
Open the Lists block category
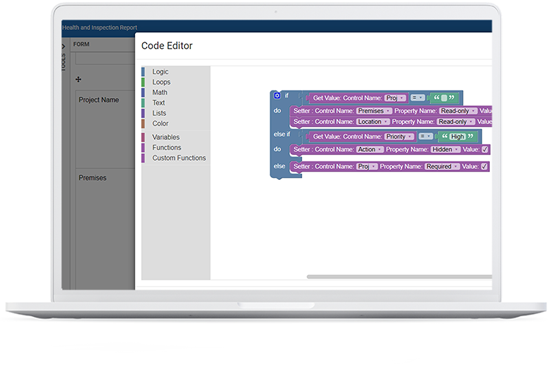pyautogui.click(x=159, y=113)
